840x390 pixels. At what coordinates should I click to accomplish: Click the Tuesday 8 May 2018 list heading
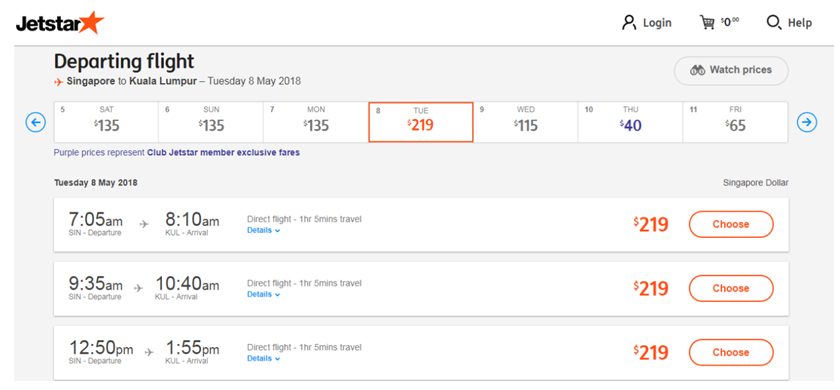click(x=96, y=183)
